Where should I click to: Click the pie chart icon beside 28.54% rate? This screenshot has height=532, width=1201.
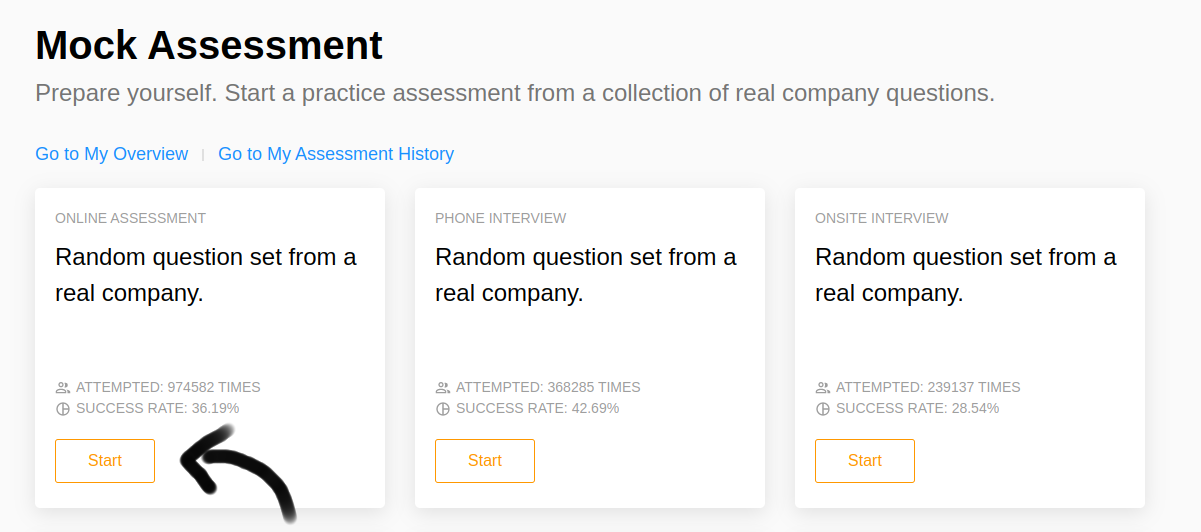coord(823,409)
